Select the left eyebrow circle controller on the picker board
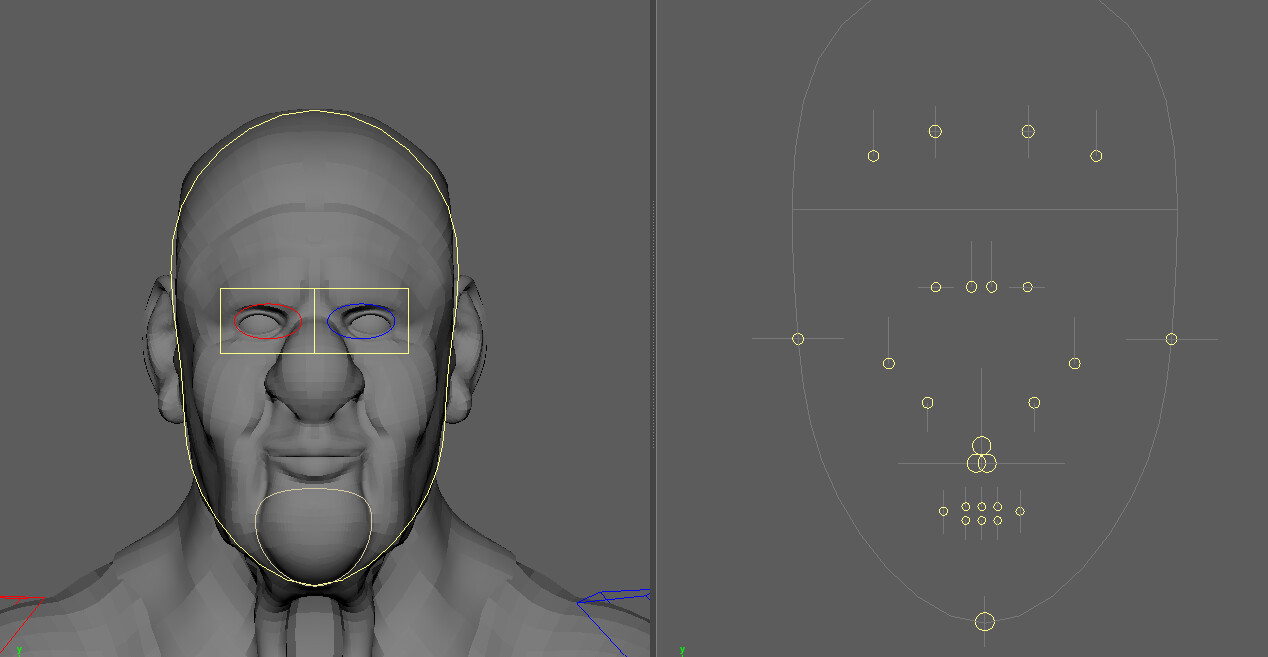This screenshot has width=1268, height=657. [x=873, y=155]
